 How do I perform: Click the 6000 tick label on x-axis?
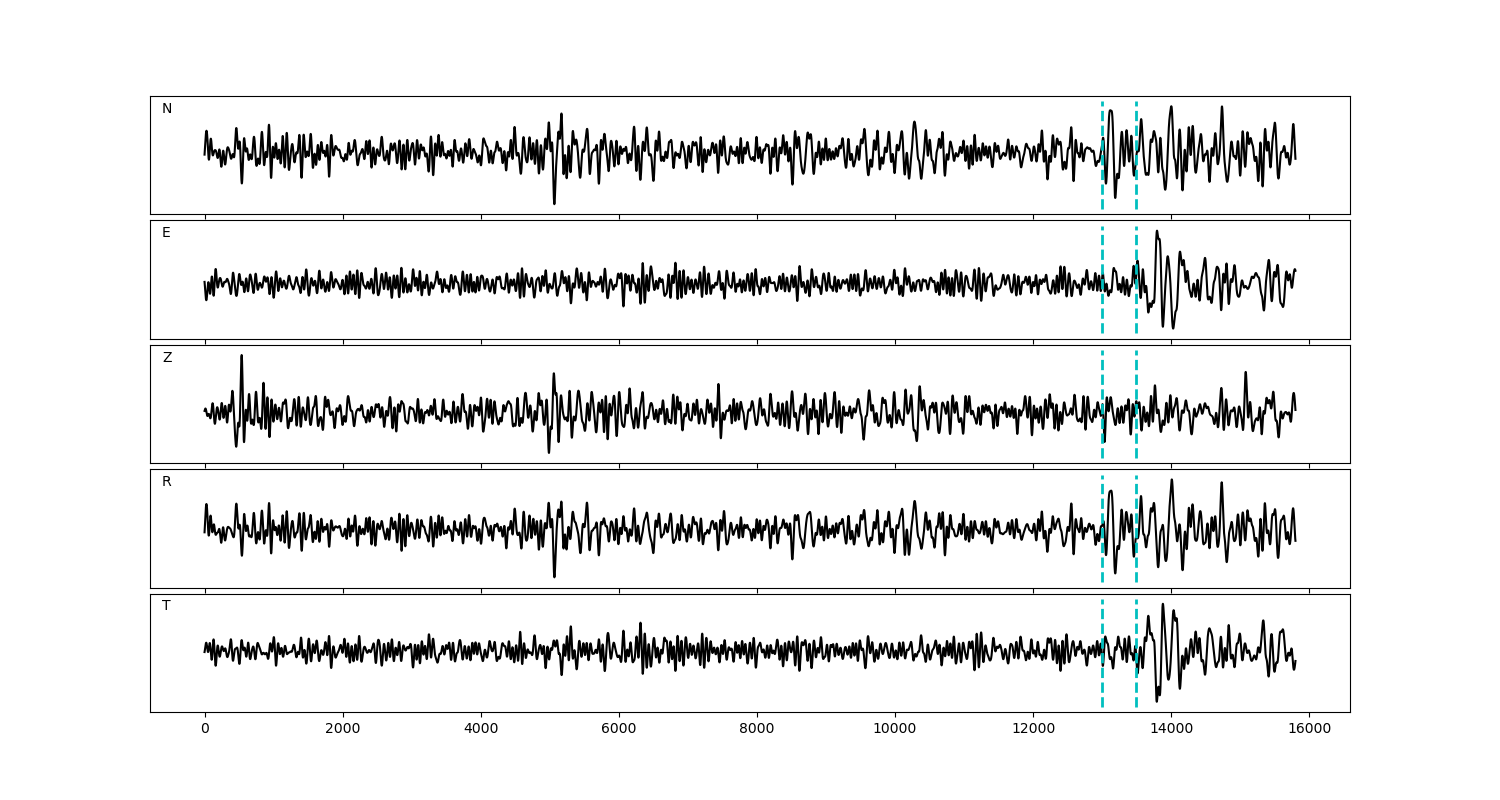(x=619, y=730)
